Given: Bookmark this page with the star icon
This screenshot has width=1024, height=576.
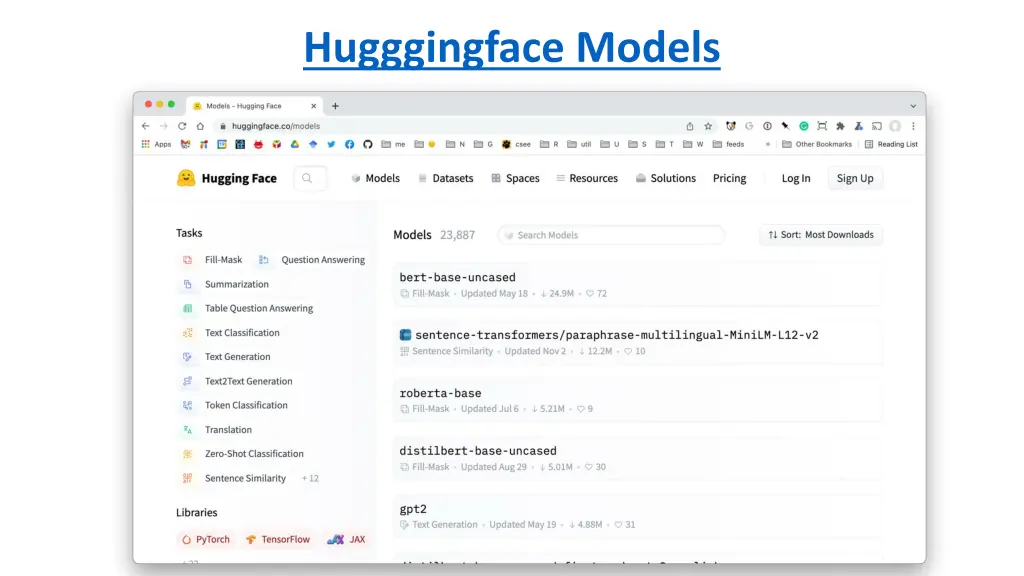Looking at the screenshot, I should (x=708, y=126).
